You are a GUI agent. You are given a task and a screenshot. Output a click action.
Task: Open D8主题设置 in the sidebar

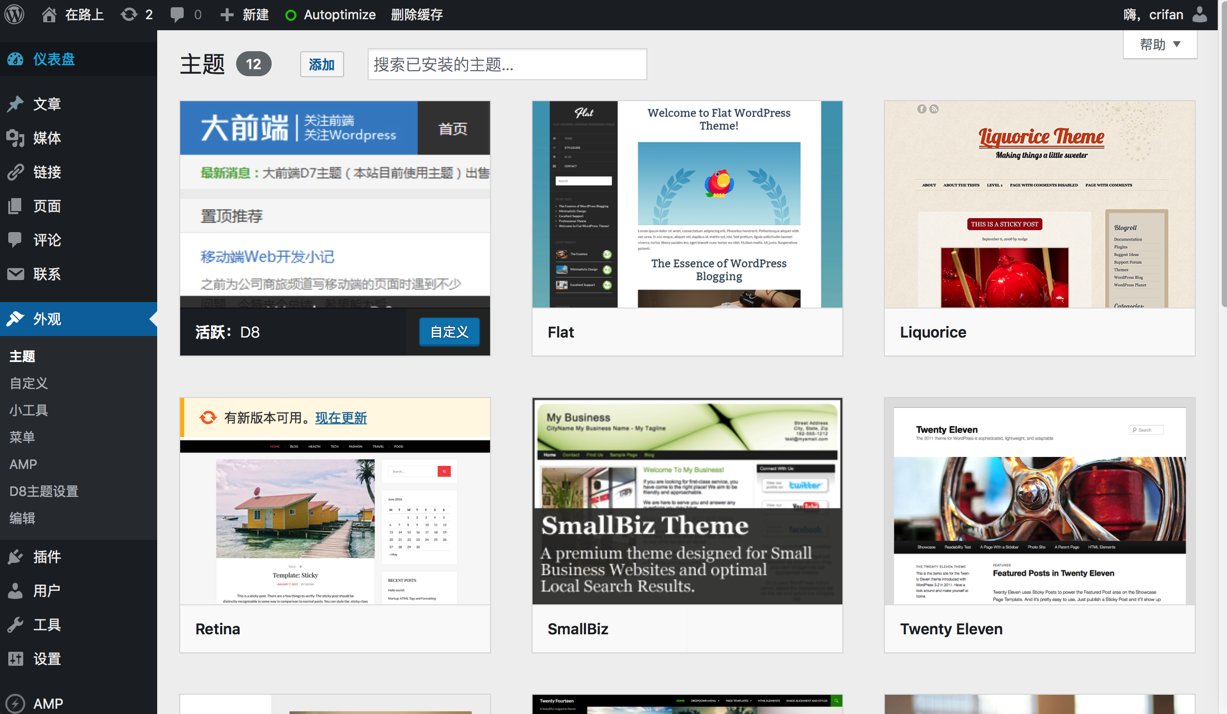click(44, 491)
